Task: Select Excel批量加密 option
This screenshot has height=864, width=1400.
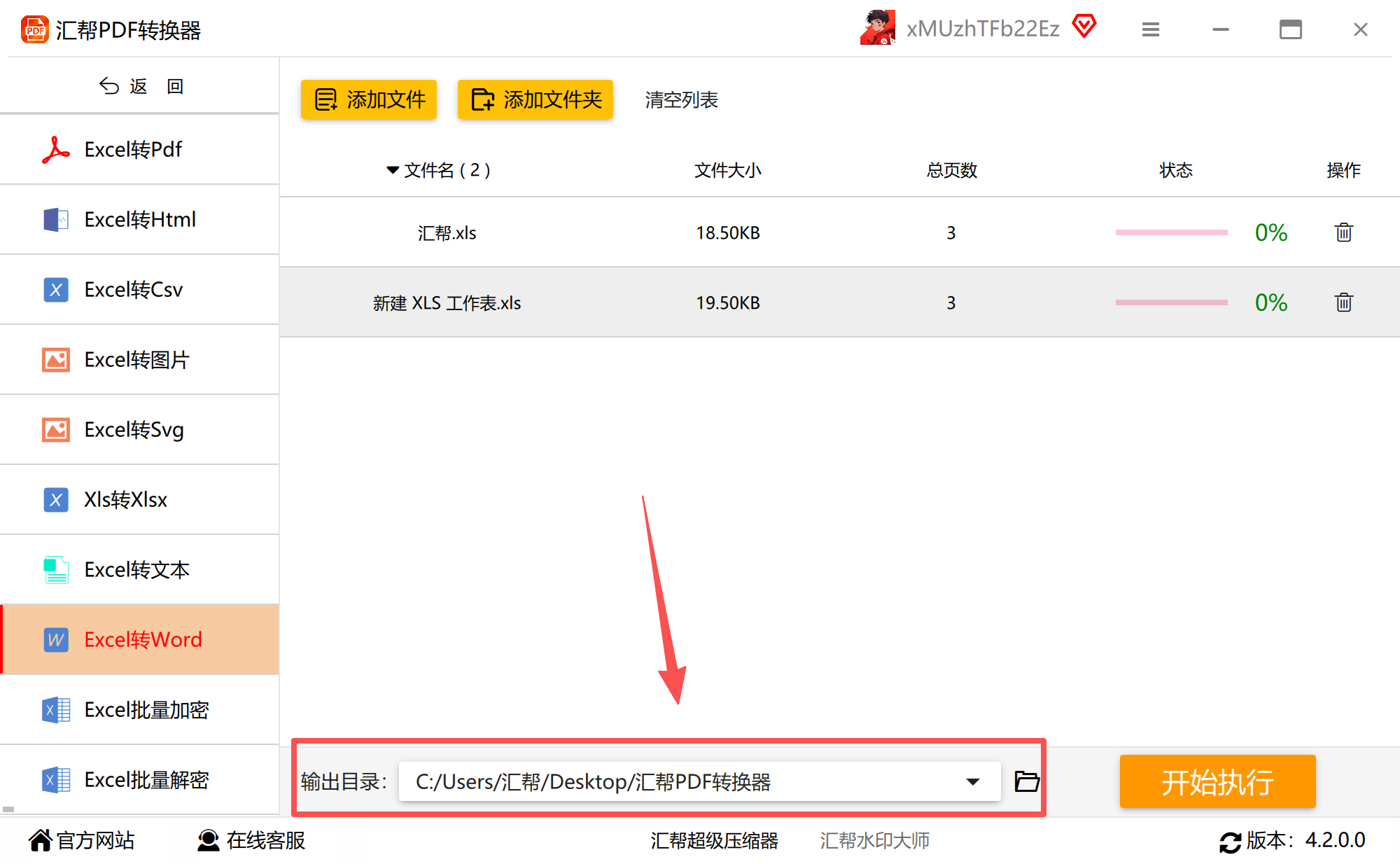Action: 146,709
